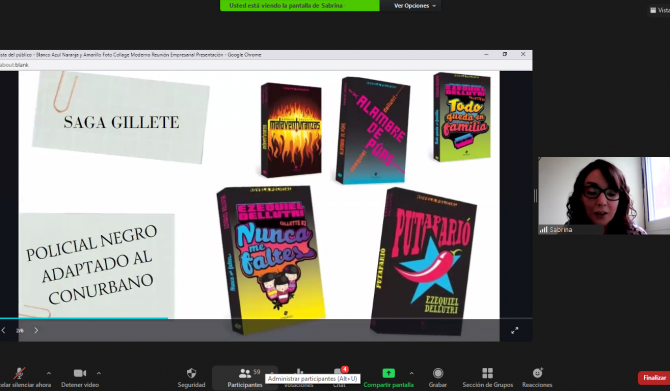Open Sección de Grupos icon
670x391 pixels.
point(488,373)
